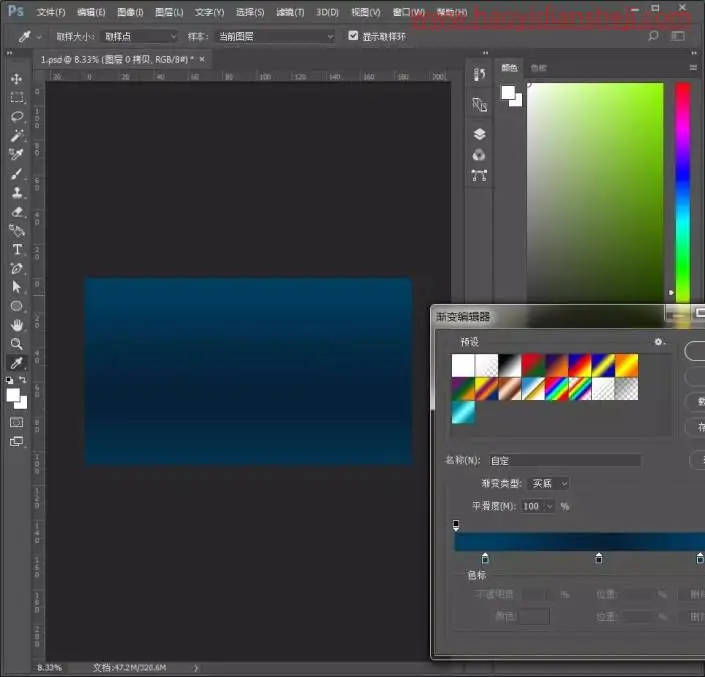
Task: Open the 图像(I) menu
Action: coord(130,12)
